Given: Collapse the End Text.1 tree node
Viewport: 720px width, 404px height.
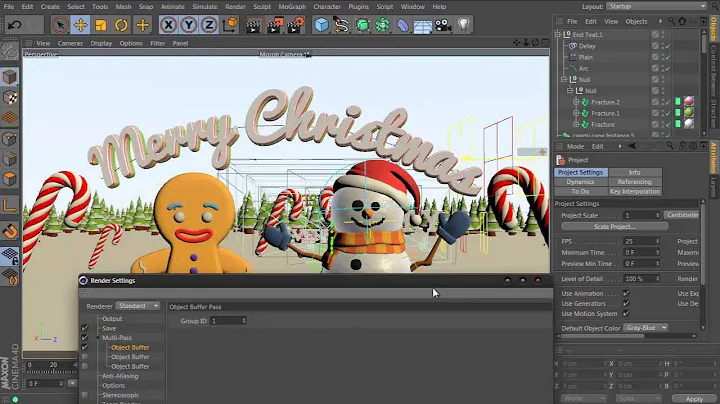Looking at the screenshot, I should click(x=558, y=34).
